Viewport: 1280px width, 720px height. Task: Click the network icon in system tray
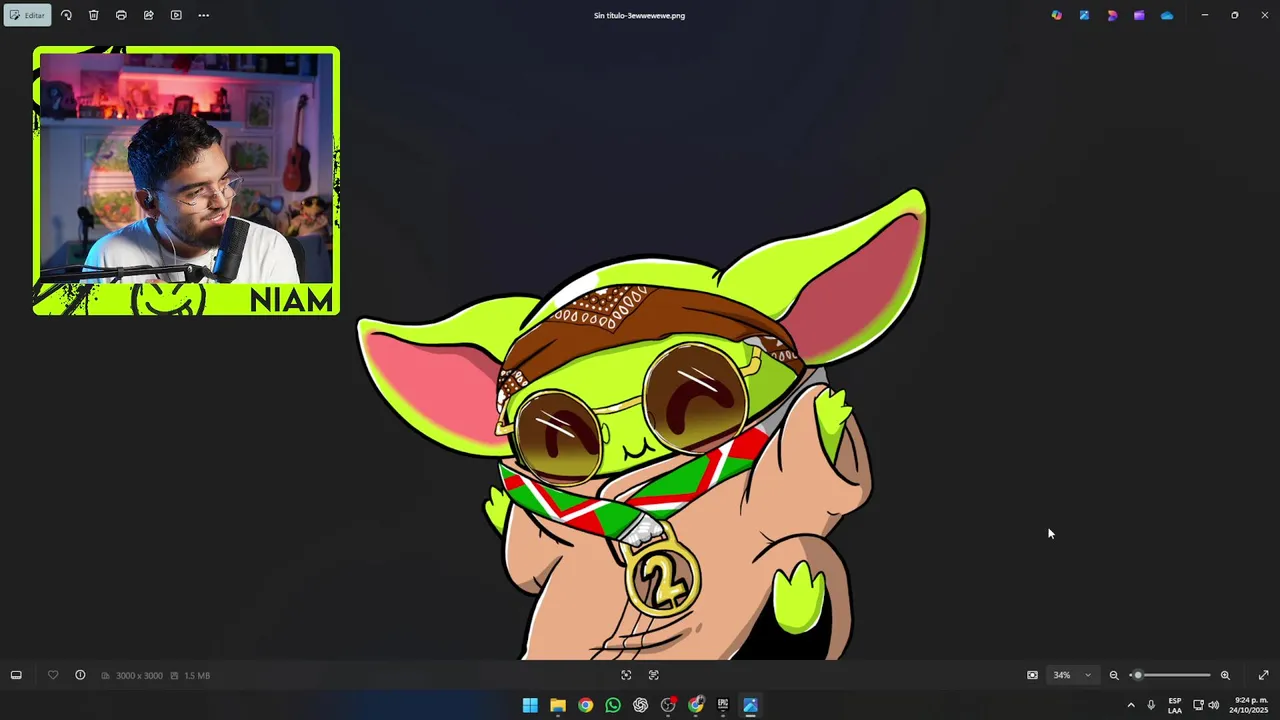click(1198, 705)
